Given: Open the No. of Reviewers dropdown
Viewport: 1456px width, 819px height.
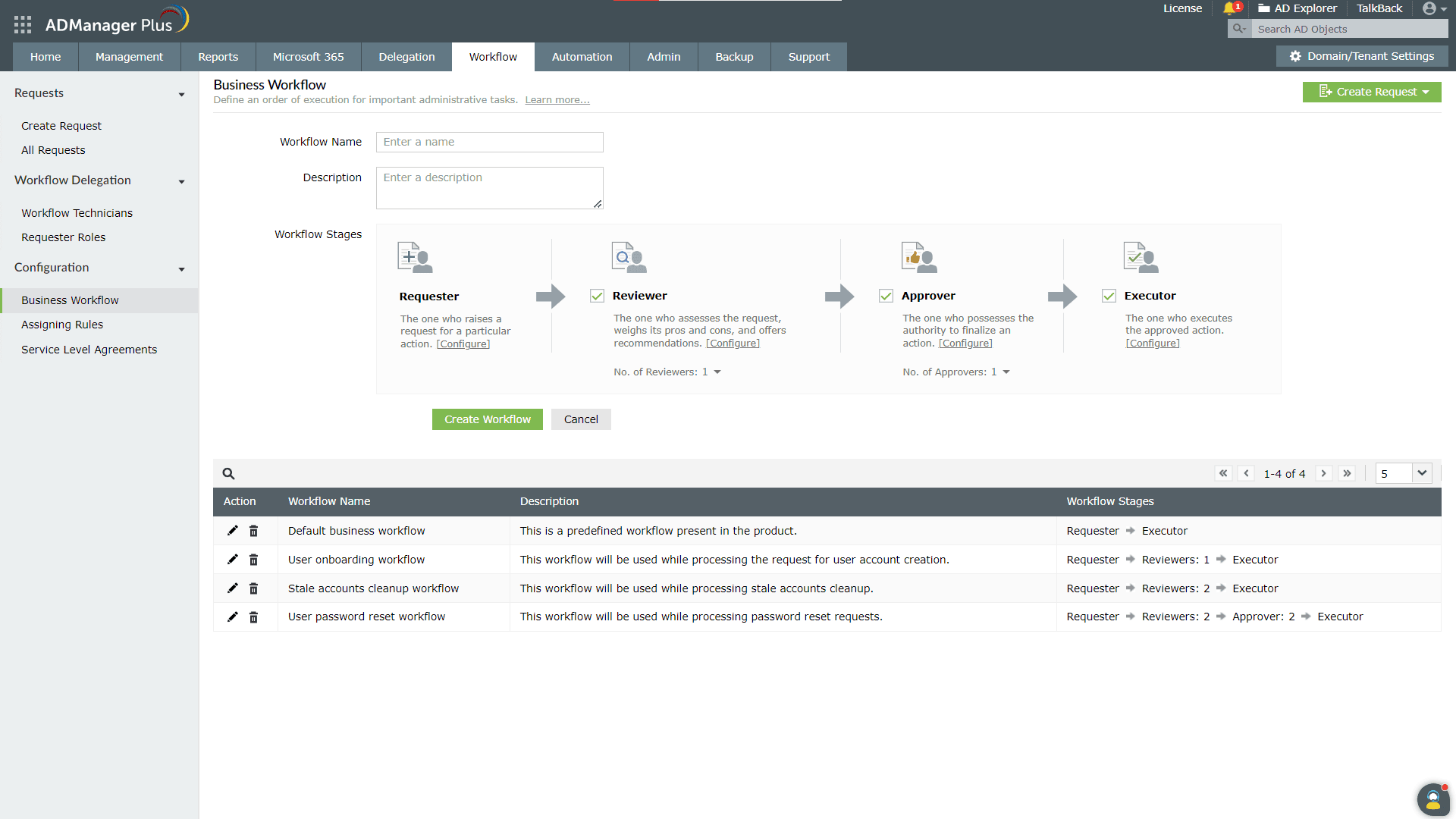Looking at the screenshot, I should coord(717,372).
